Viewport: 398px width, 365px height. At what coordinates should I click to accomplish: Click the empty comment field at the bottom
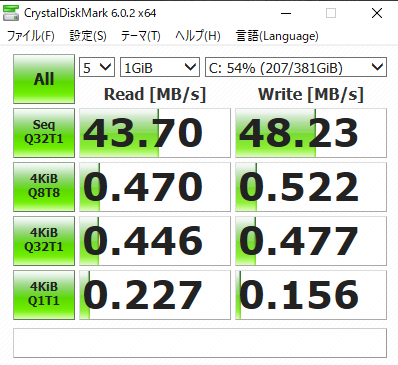coord(200,343)
